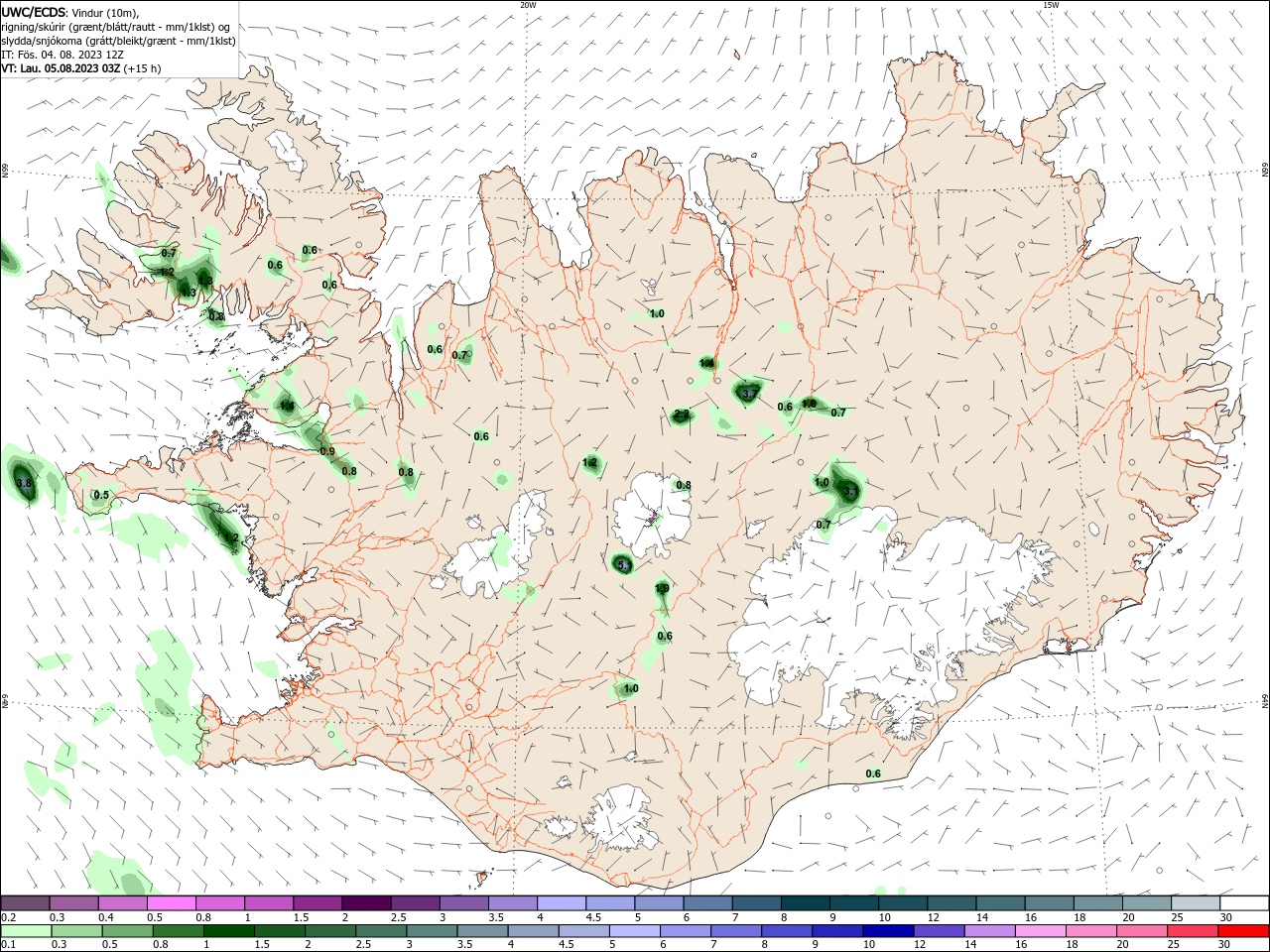Pick the bright red swatch above 30 on rain scale
Viewport: 1270px width, 952px height.
click(1242, 931)
